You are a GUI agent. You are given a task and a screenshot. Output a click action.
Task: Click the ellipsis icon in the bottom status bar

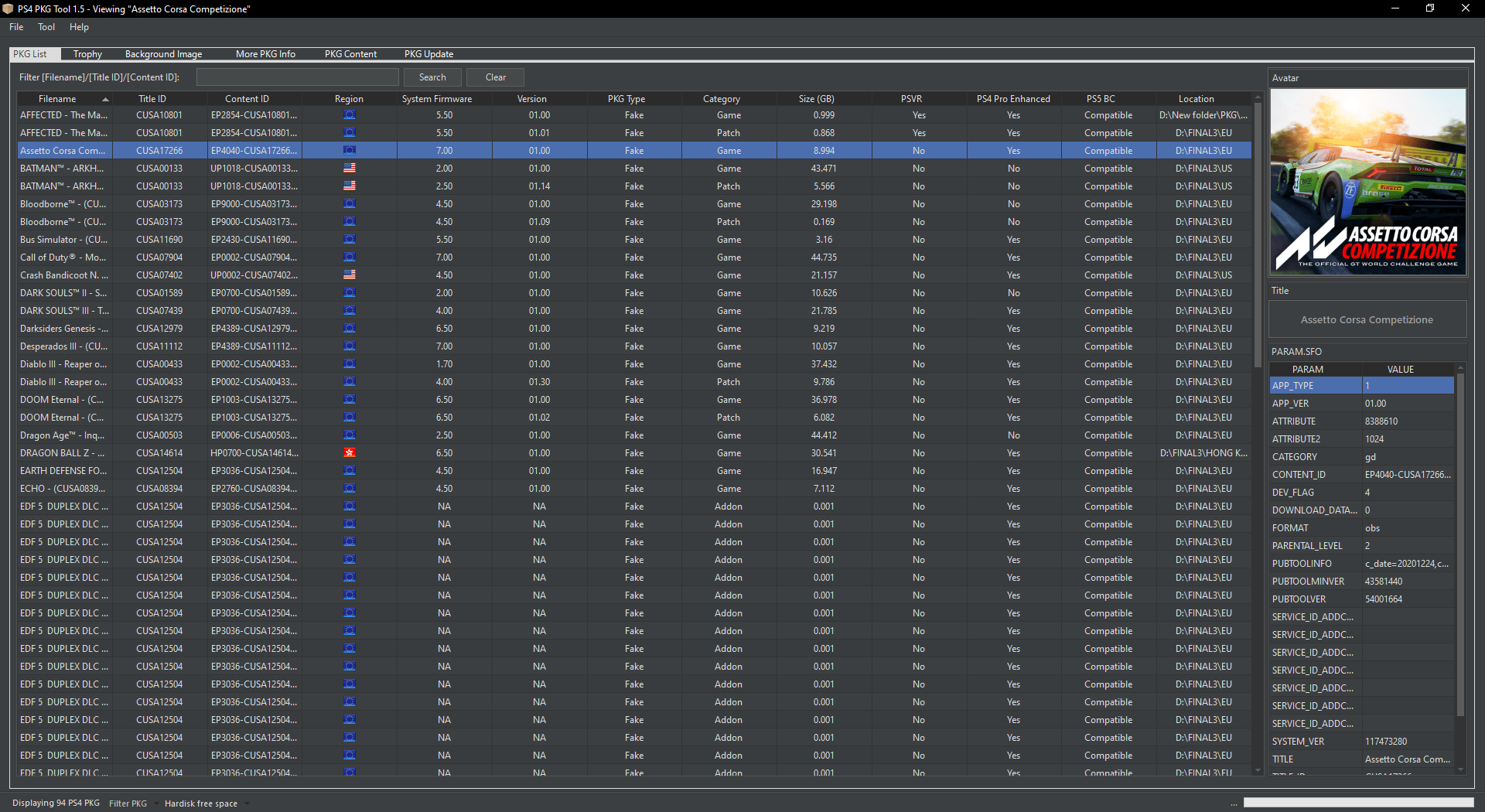(x=1232, y=803)
